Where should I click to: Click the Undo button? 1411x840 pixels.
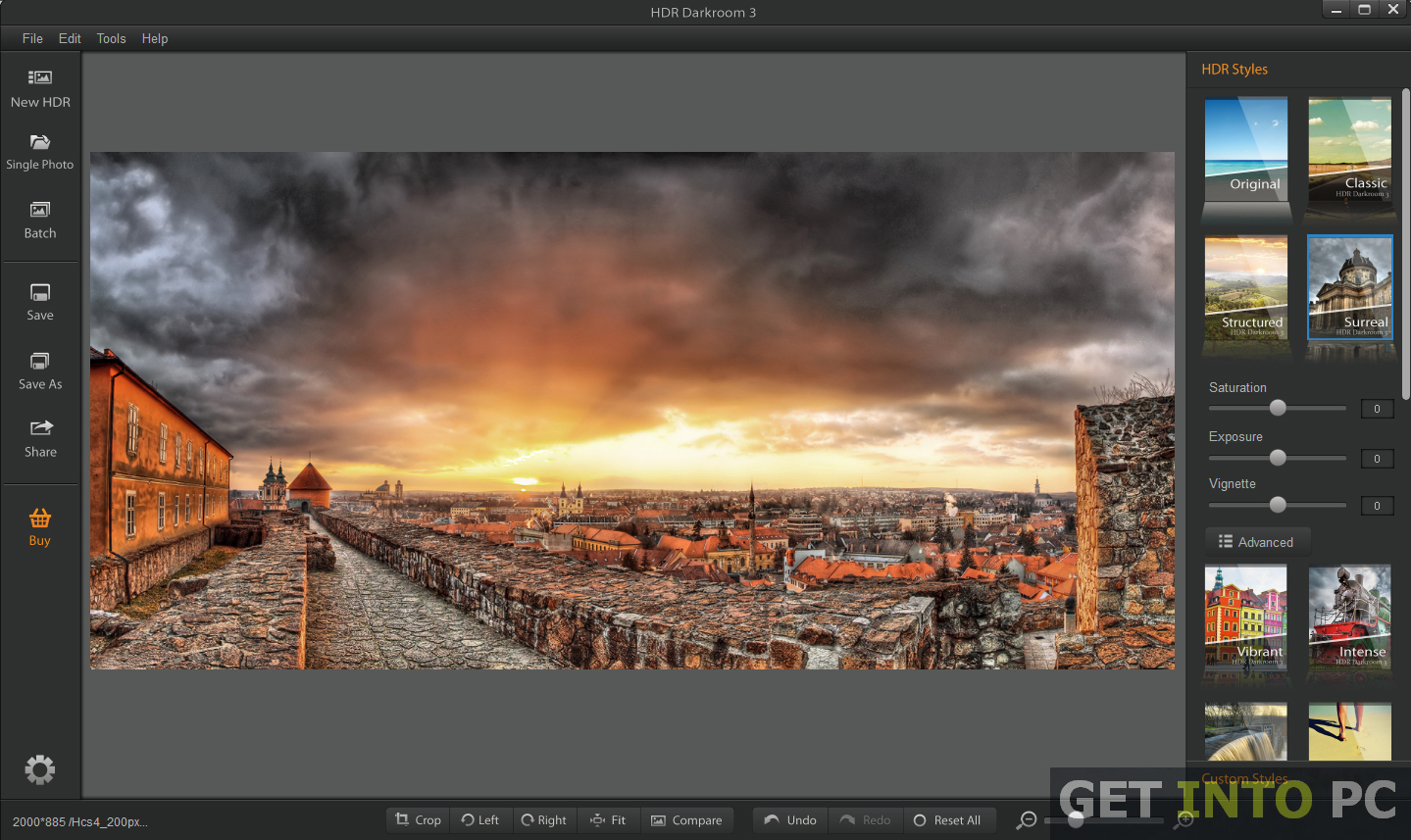[x=788, y=819]
